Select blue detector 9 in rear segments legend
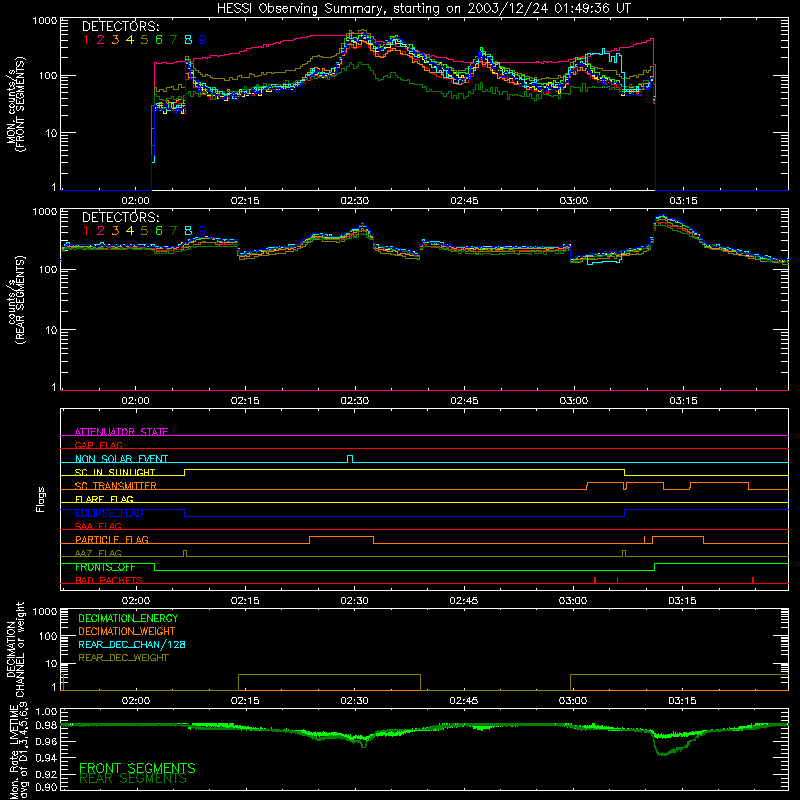The image size is (800, 800). [203, 231]
